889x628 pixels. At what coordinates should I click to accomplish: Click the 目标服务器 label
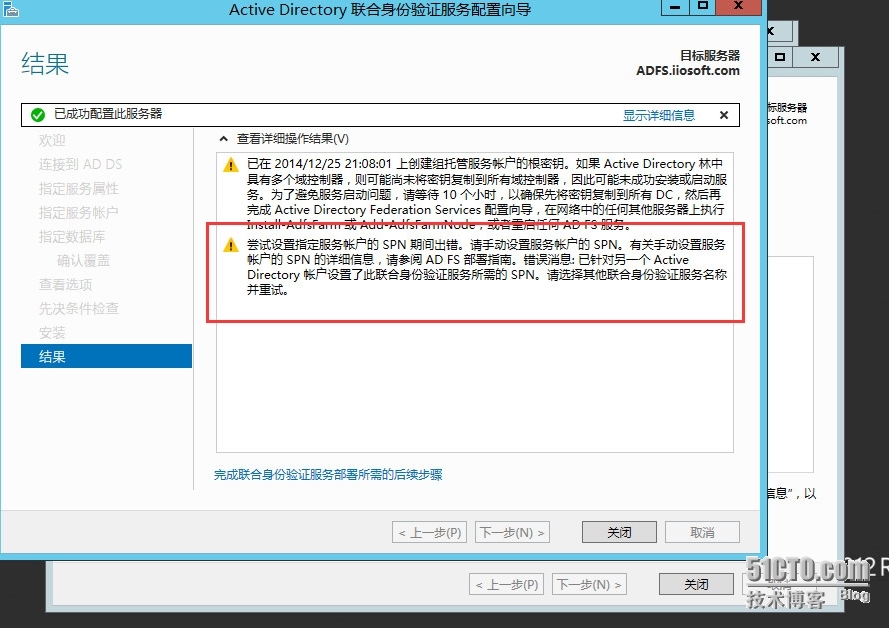pyautogui.click(x=710, y=56)
